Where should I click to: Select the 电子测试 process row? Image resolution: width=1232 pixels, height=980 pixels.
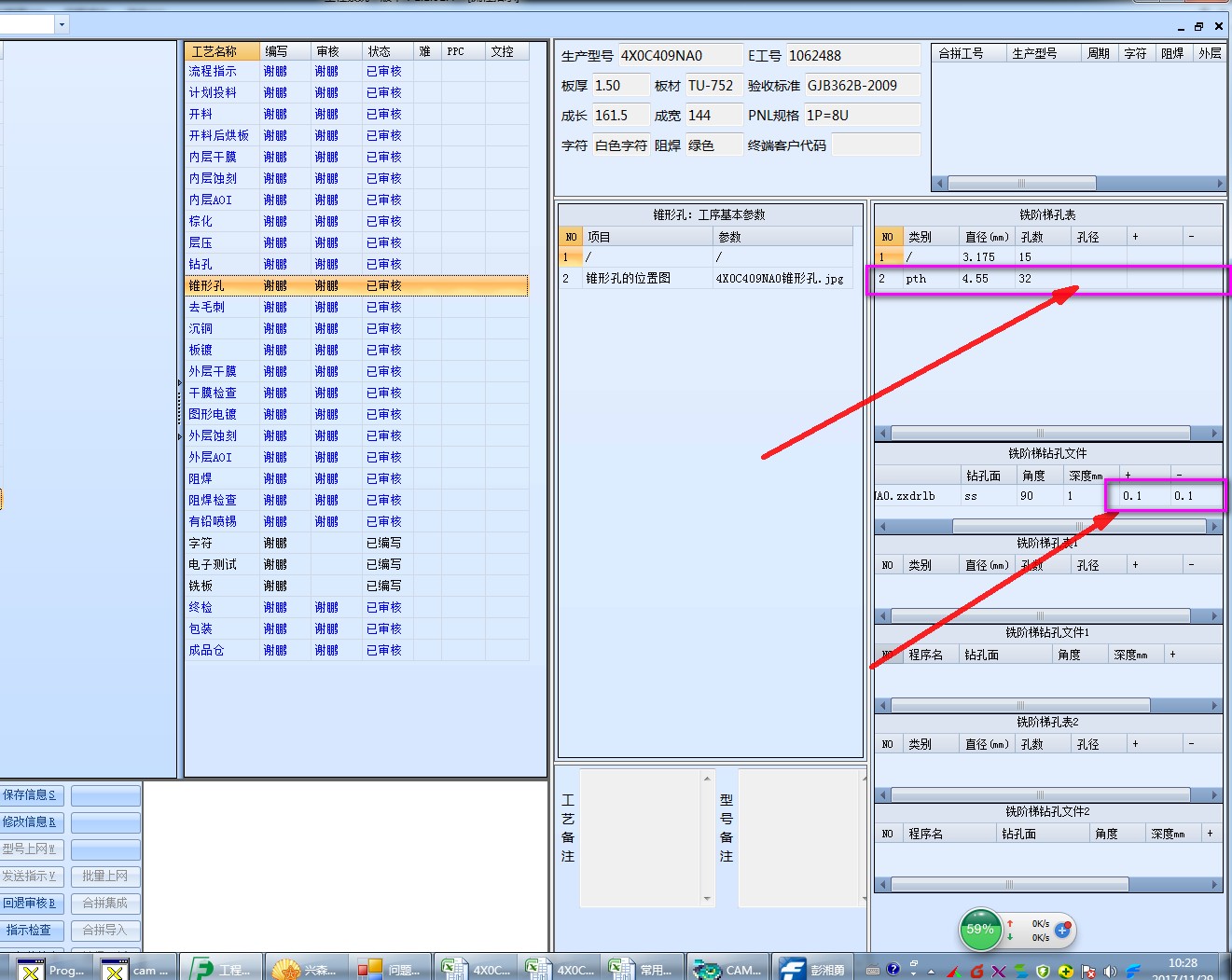[x=356, y=564]
